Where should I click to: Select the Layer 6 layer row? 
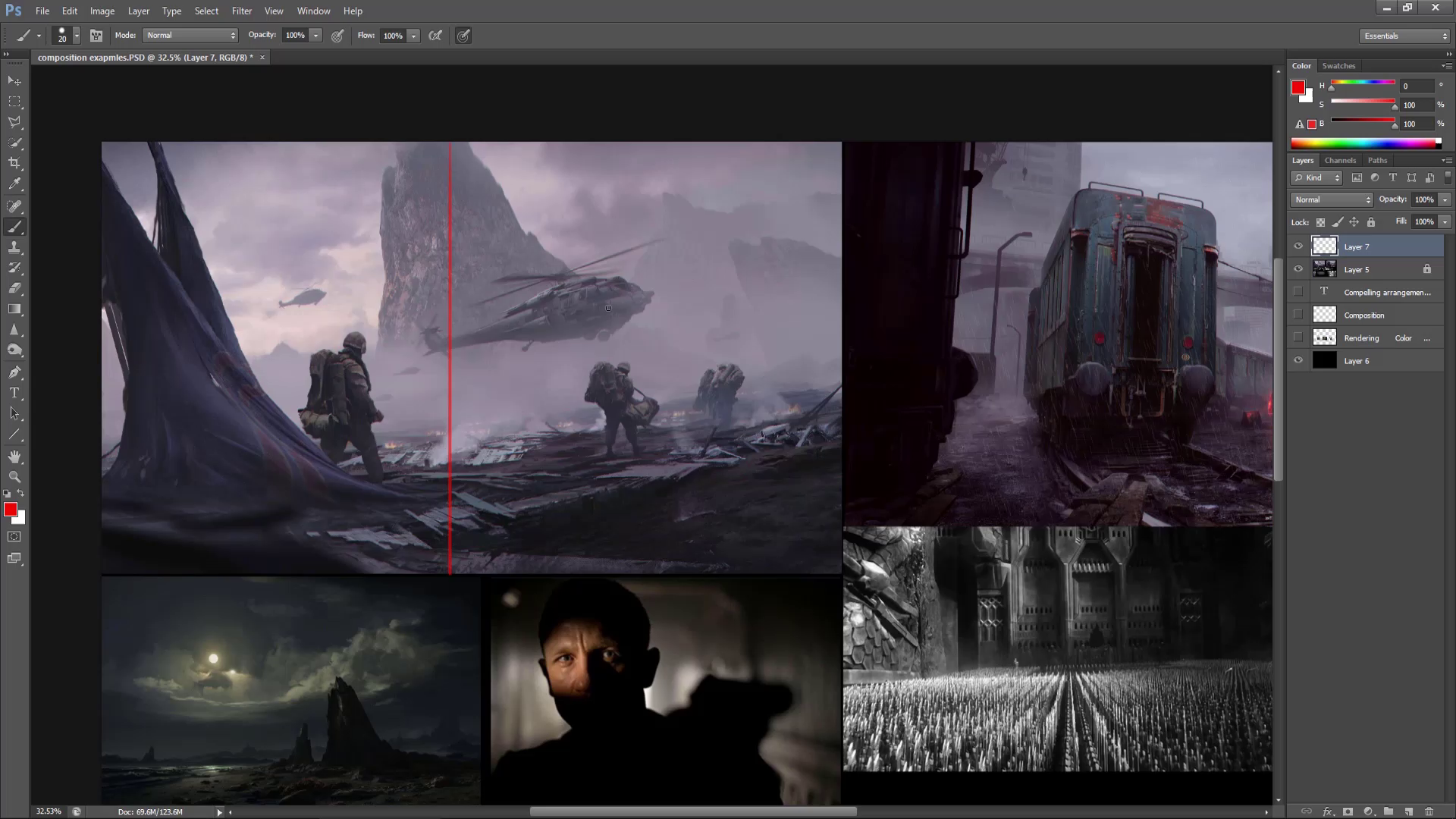1367,360
